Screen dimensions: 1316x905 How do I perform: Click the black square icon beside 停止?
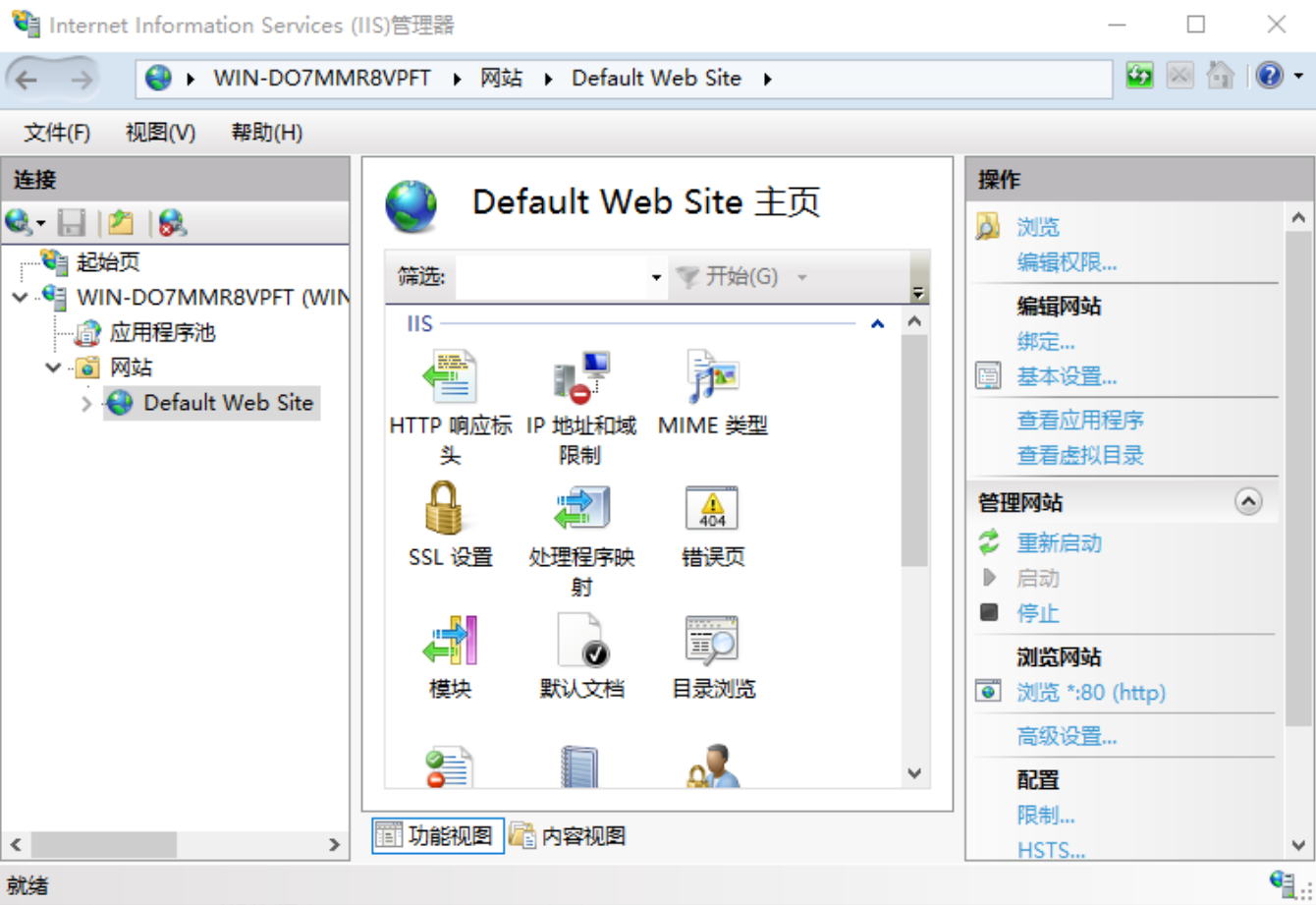989,613
